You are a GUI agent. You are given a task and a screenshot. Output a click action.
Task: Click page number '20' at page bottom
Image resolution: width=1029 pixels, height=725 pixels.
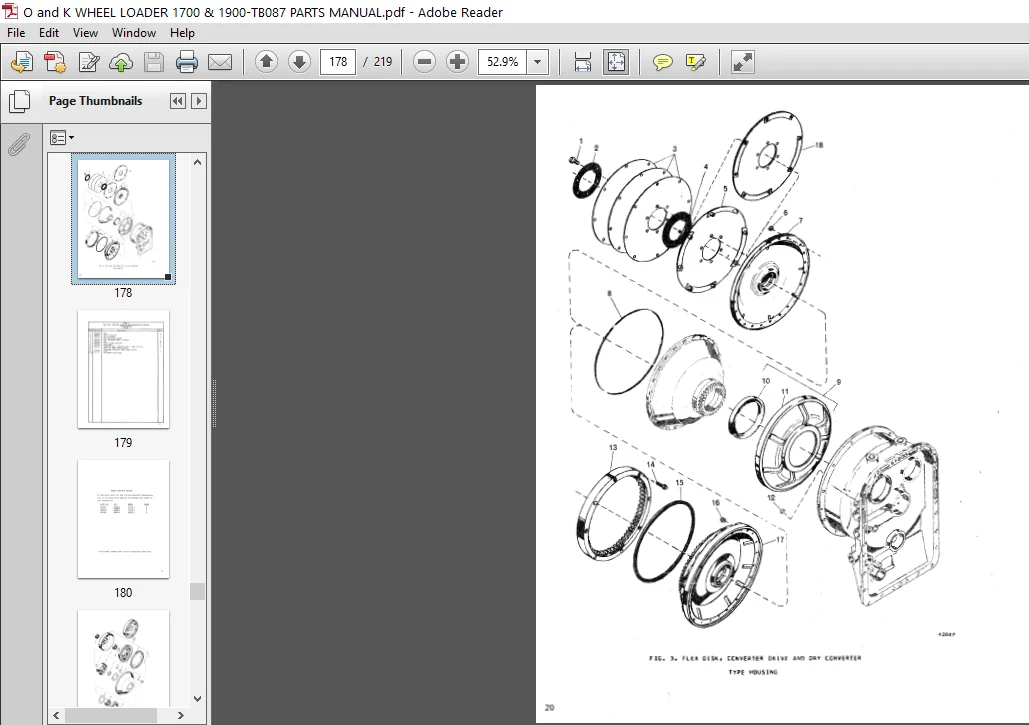(549, 707)
